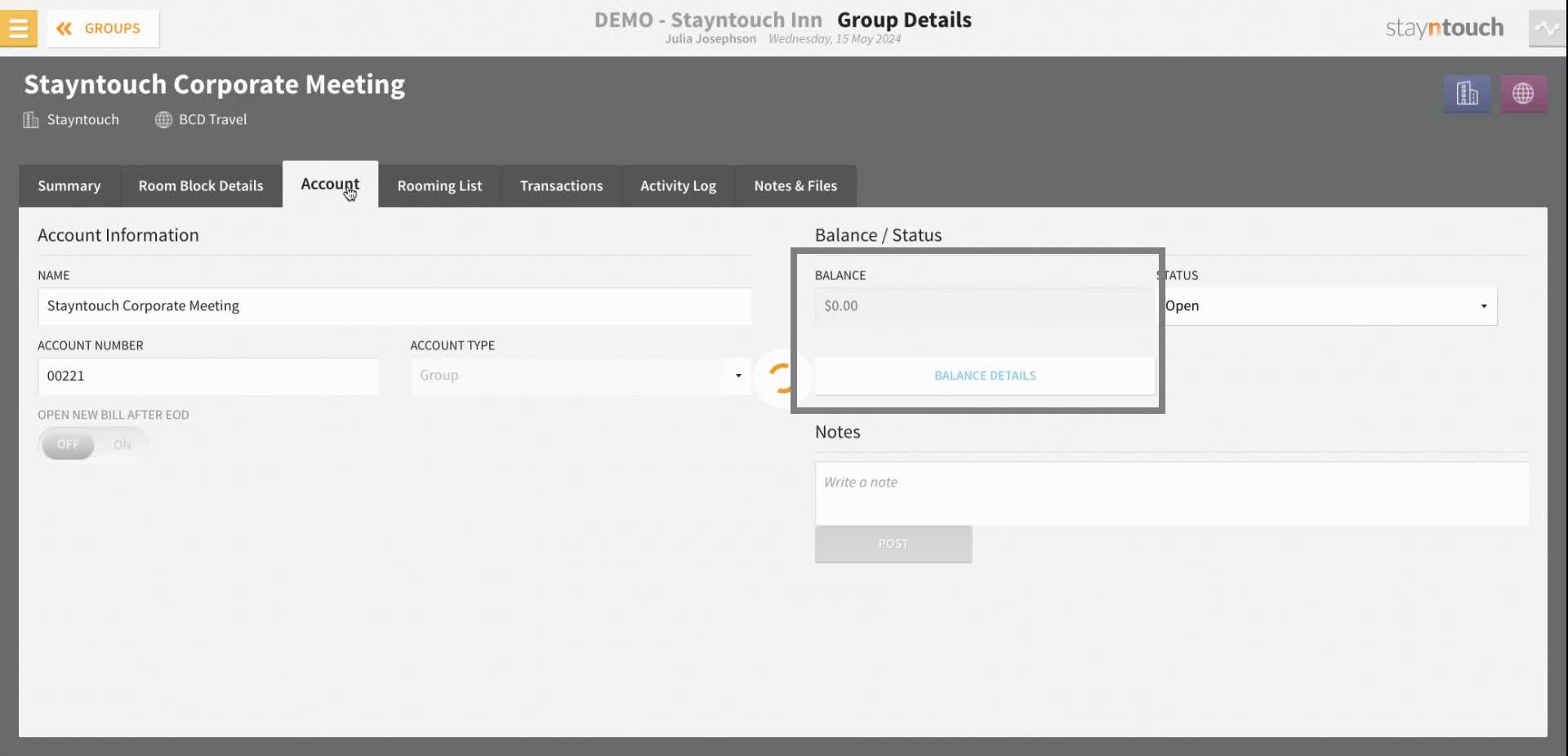Viewport: 1568px width, 756px height.
Task: Click the Stayntouch company name
Action: 83,120
